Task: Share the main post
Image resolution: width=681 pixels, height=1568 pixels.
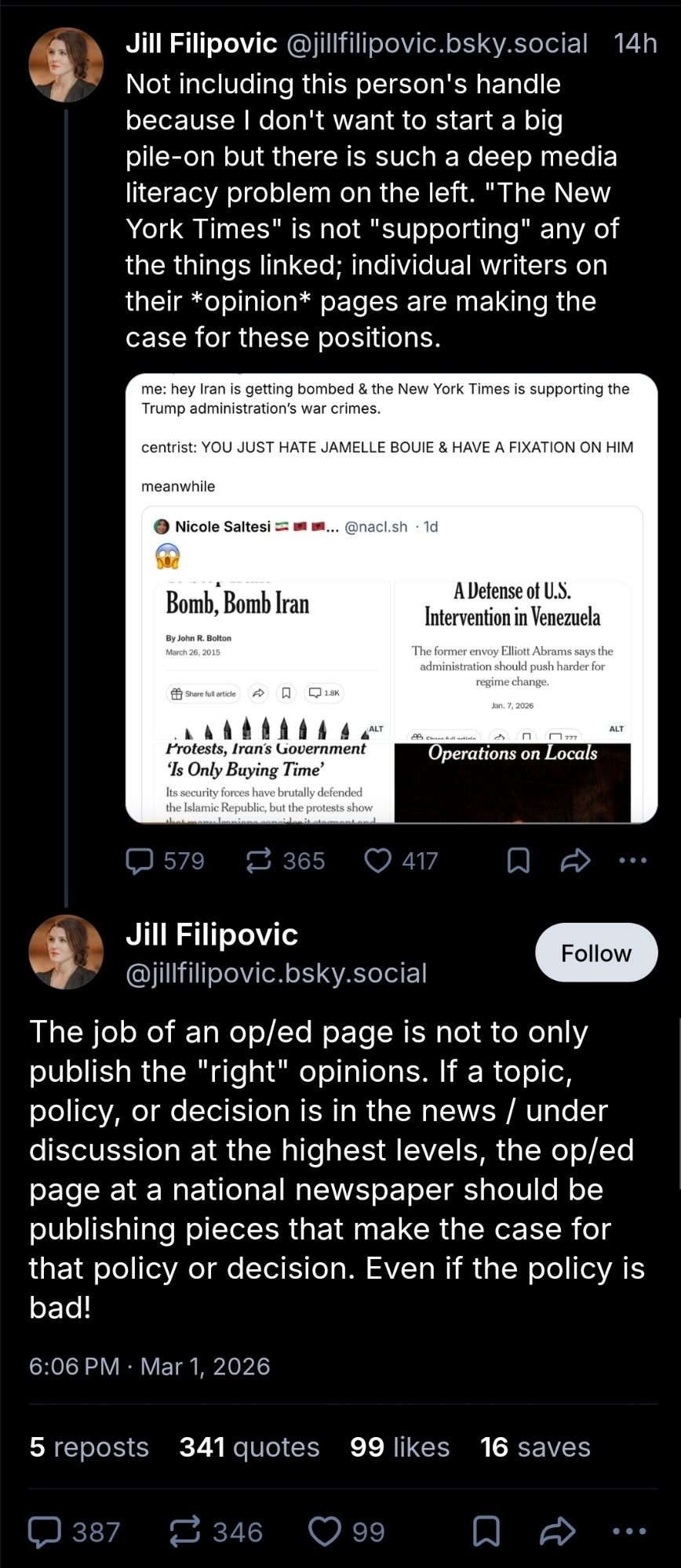Action: coord(558,1531)
